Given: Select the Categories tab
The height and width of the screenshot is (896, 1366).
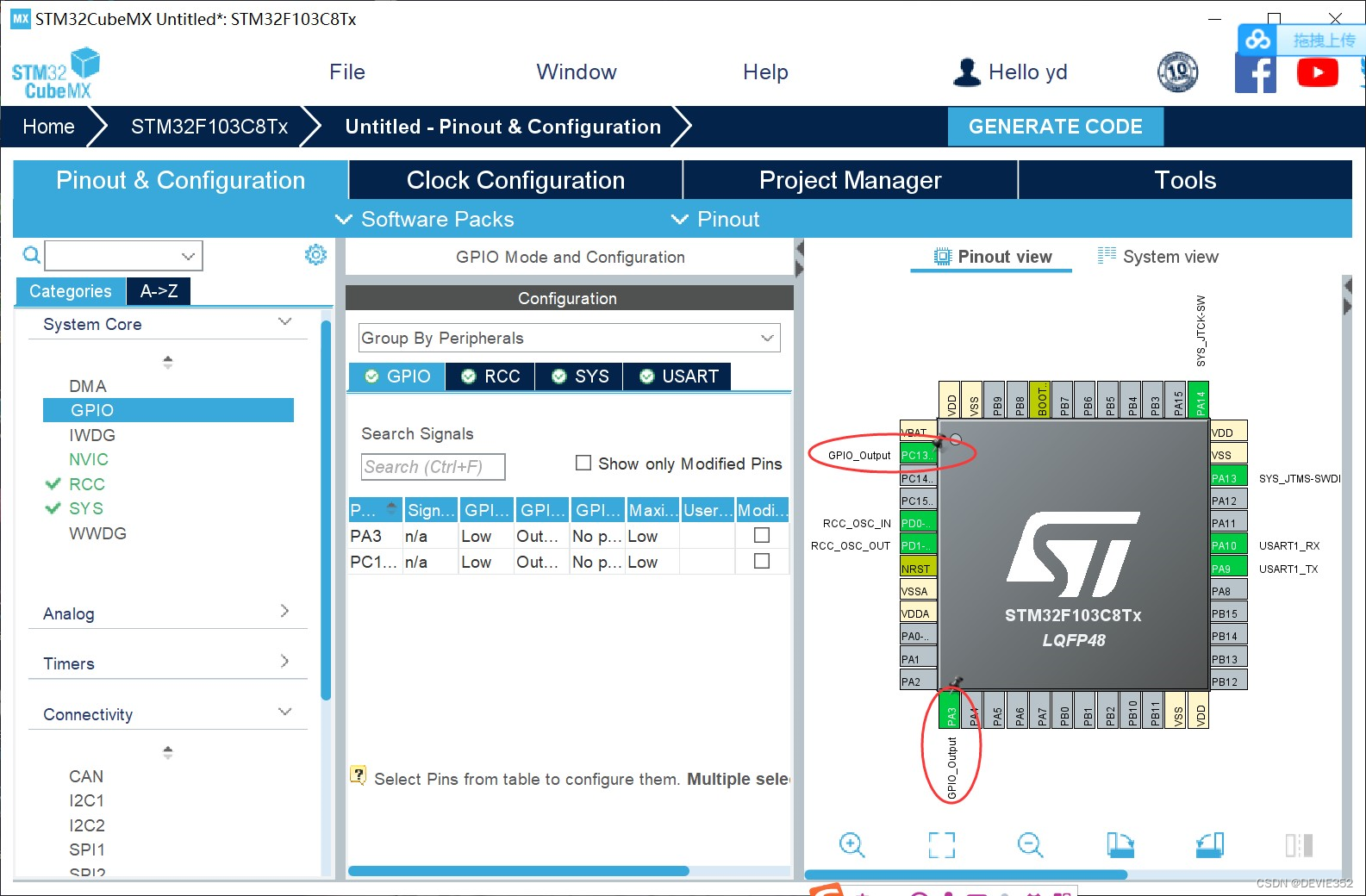Looking at the screenshot, I should click(x=71, y=291).
